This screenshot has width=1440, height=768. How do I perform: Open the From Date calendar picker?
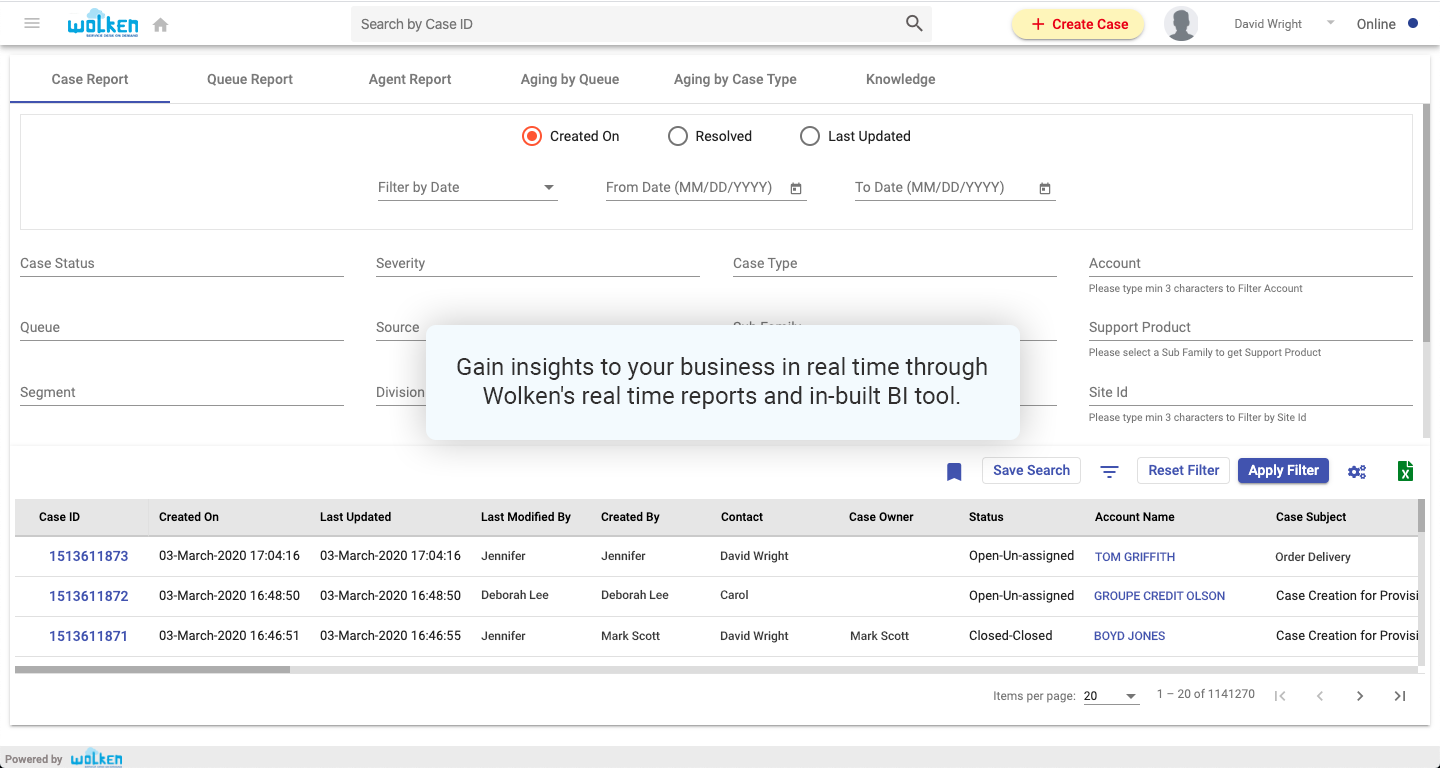tap(796, 188)
